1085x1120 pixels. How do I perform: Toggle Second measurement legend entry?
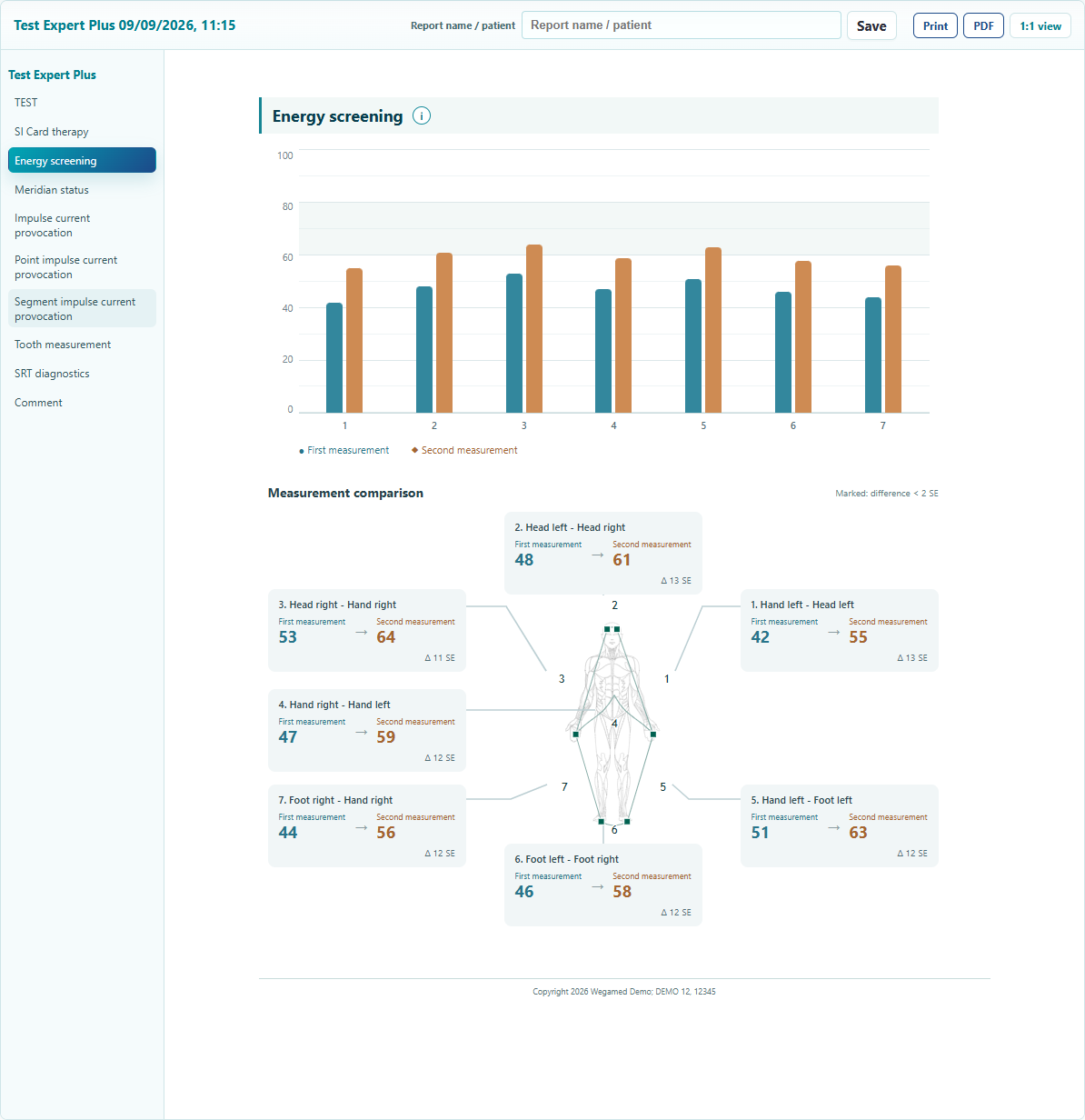pos(464,450)
